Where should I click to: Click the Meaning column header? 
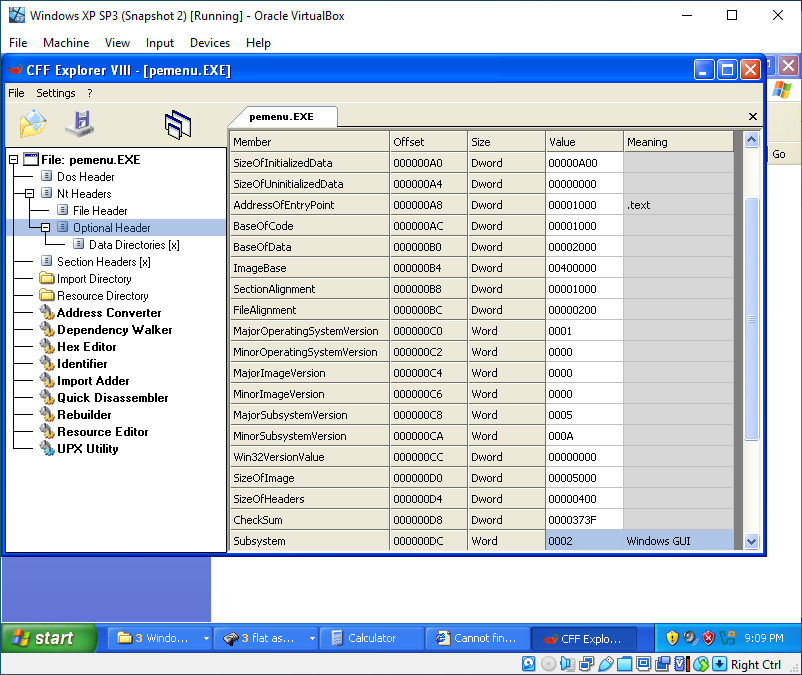click(679, 142)
